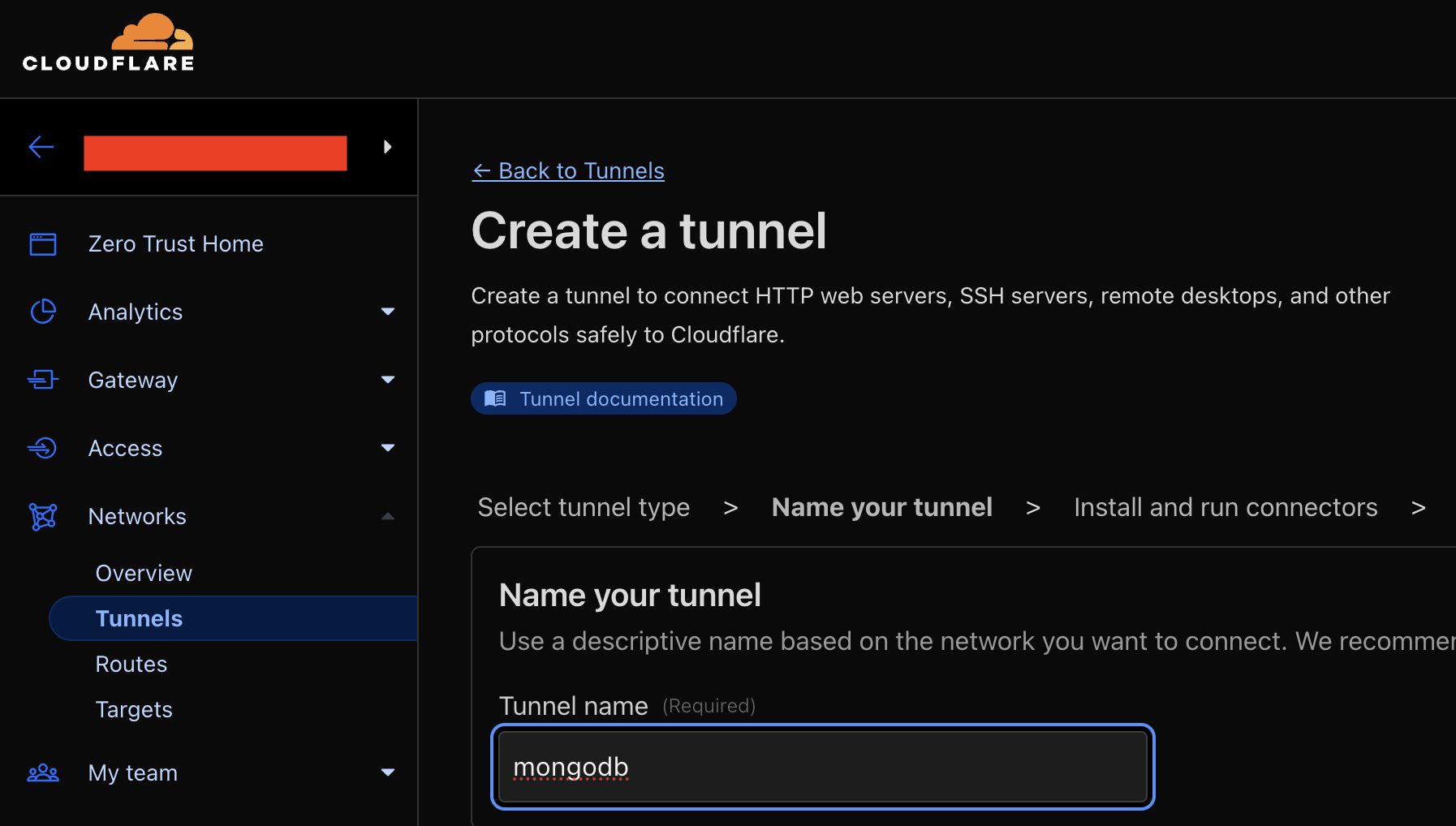Select Tunnels in the sidebar
Image resolution: width=1456 pixels, height=826 pixels.
click(234, 618)
